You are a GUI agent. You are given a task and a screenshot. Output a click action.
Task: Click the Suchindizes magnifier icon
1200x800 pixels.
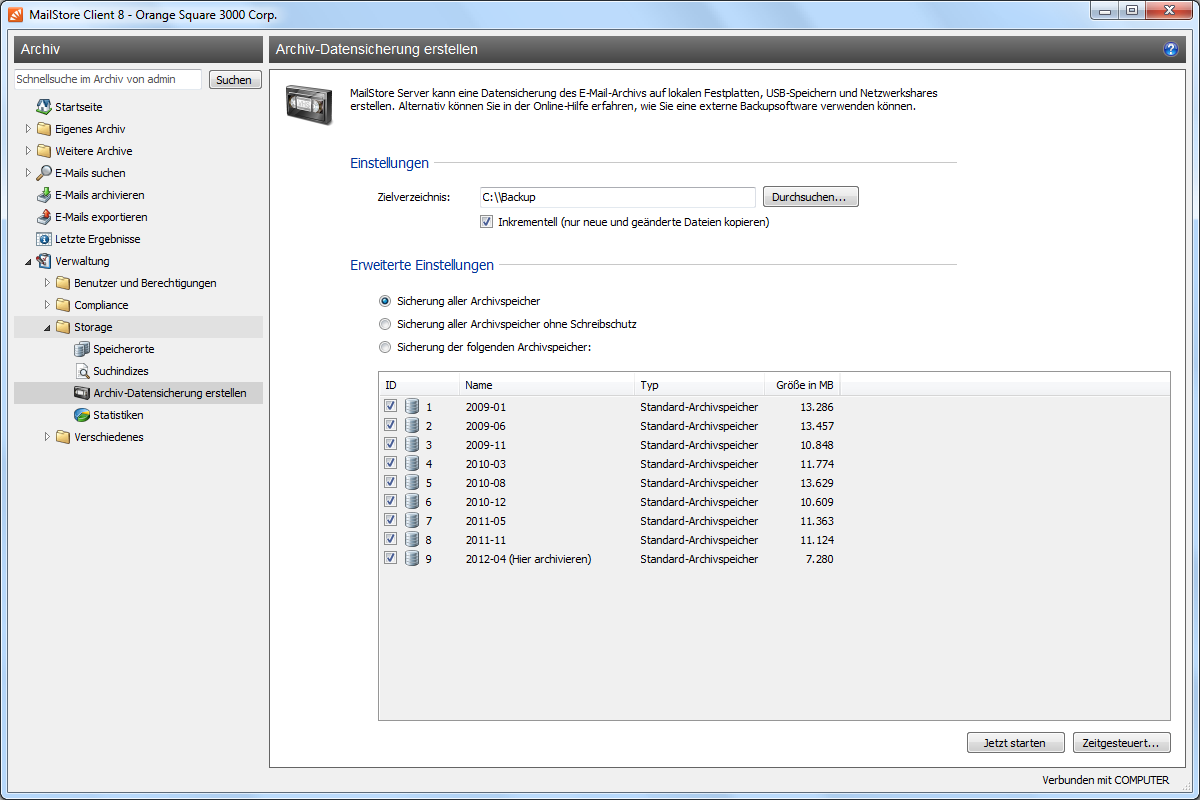(82, 371)
